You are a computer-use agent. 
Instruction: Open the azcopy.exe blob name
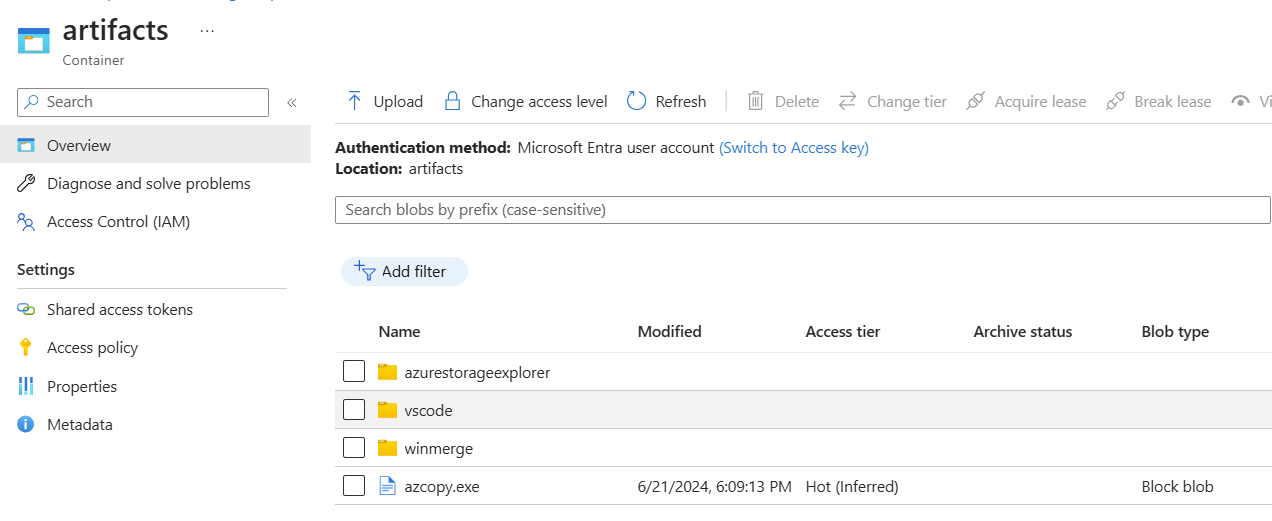point(442,487)
